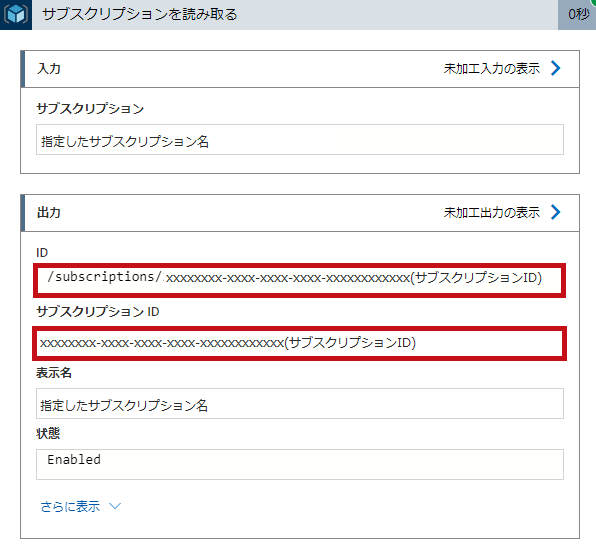596x544 pixels.
Task: Click the Azure Resource Manager cube icon
Action: click(x=16, y=14)
